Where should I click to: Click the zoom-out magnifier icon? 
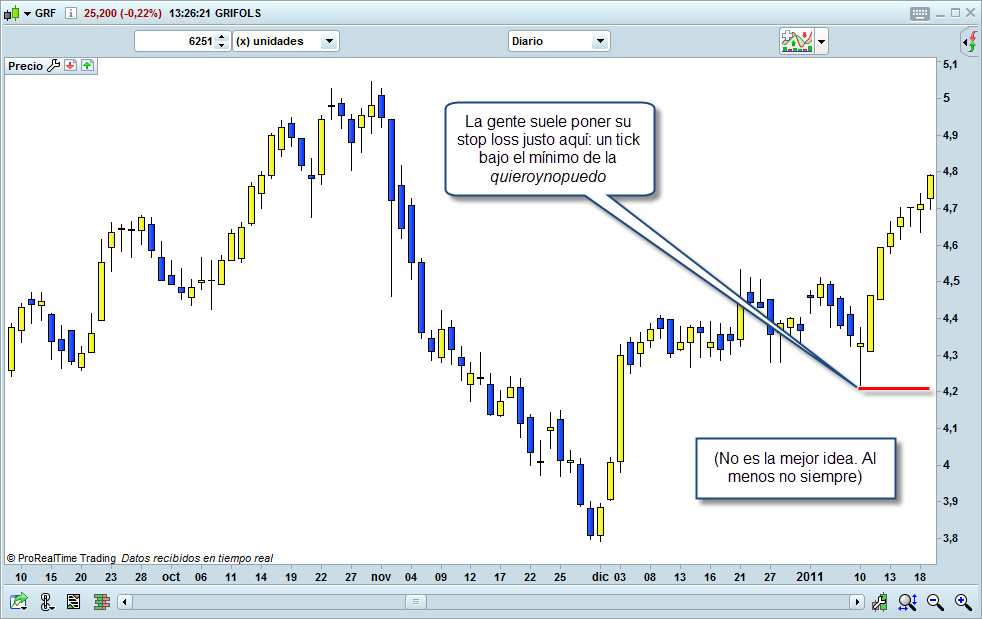(x=936, y=601)
